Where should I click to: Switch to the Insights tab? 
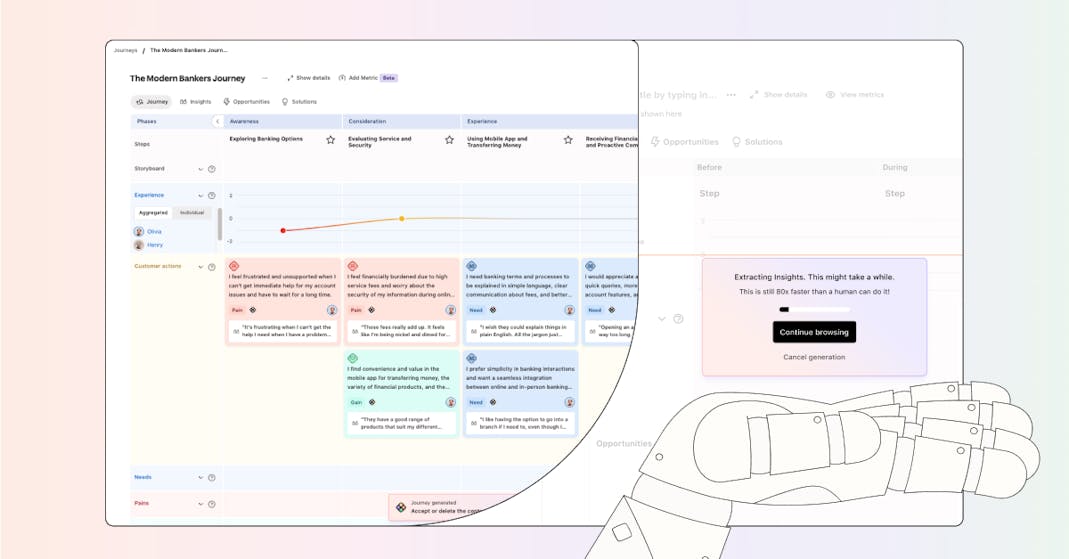[x=196, y=102]
